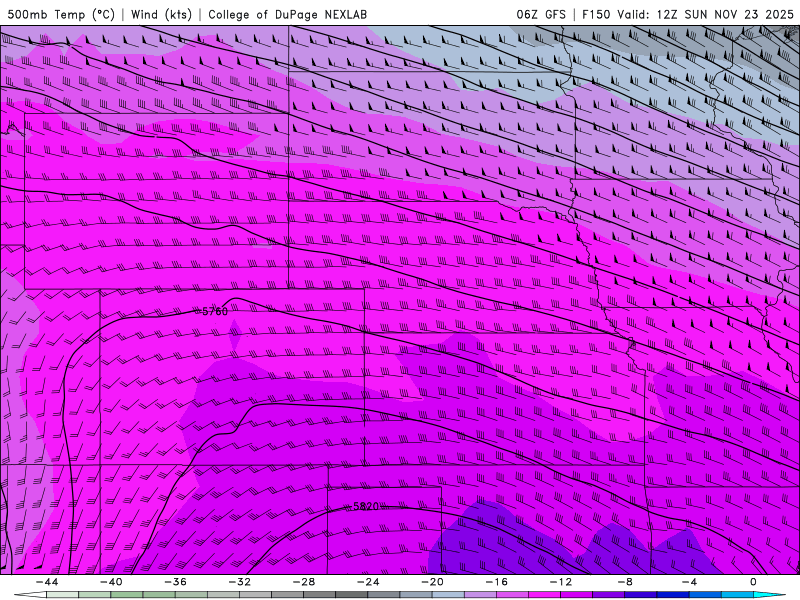Click the -28 color scale tick label
This screenshot has width=800, height=600.
tap(304, 582)
